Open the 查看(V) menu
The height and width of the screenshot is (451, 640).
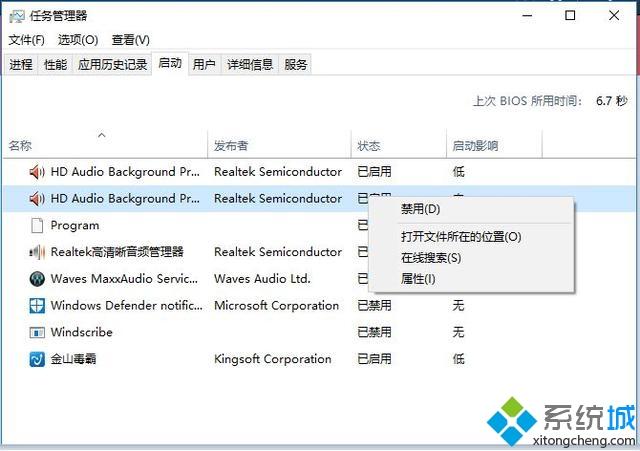131,40
